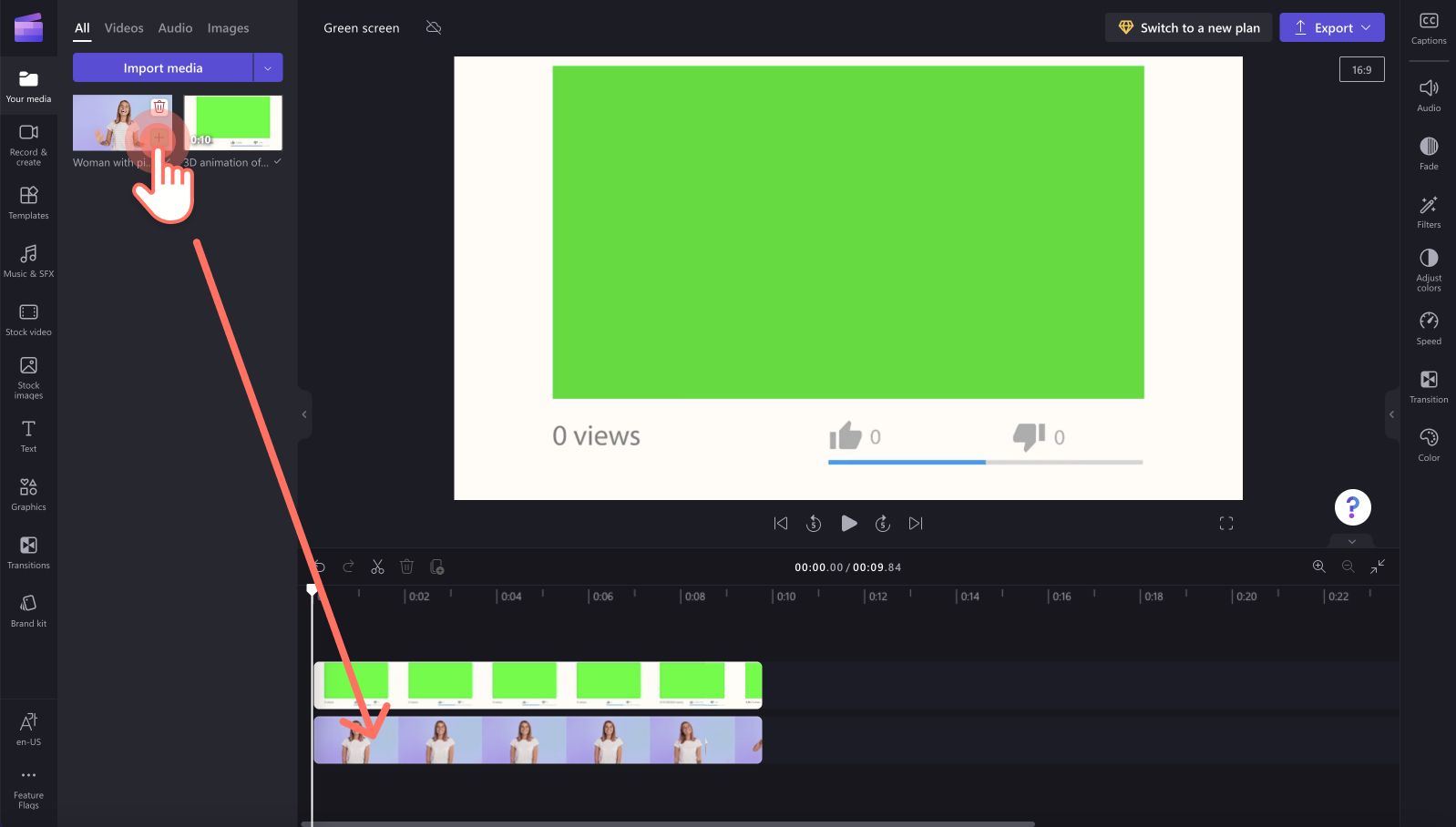Delete the Woman media thumbnail
1456x827 pixels.
click(x=159, y=107)
